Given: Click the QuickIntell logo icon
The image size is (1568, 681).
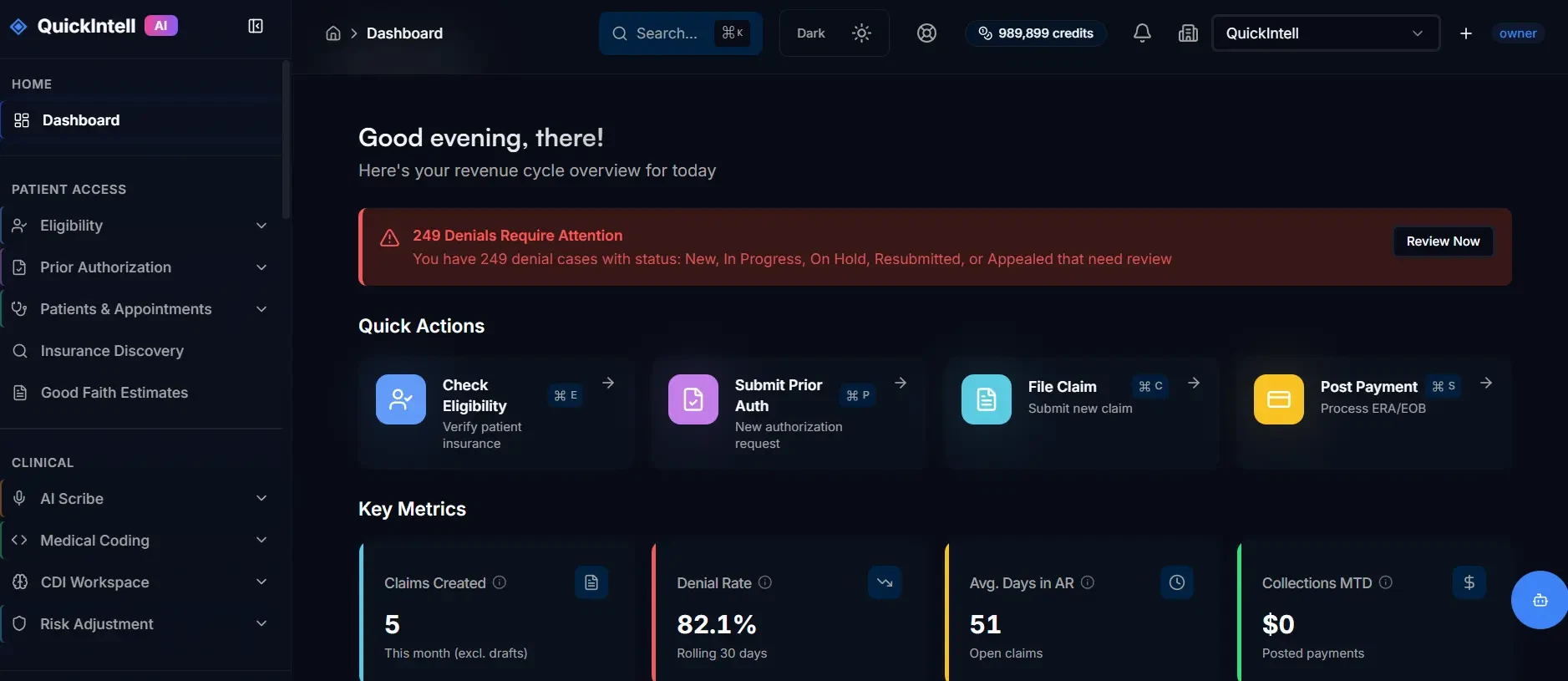Looking at the screenshot, I should pos(18,27).
